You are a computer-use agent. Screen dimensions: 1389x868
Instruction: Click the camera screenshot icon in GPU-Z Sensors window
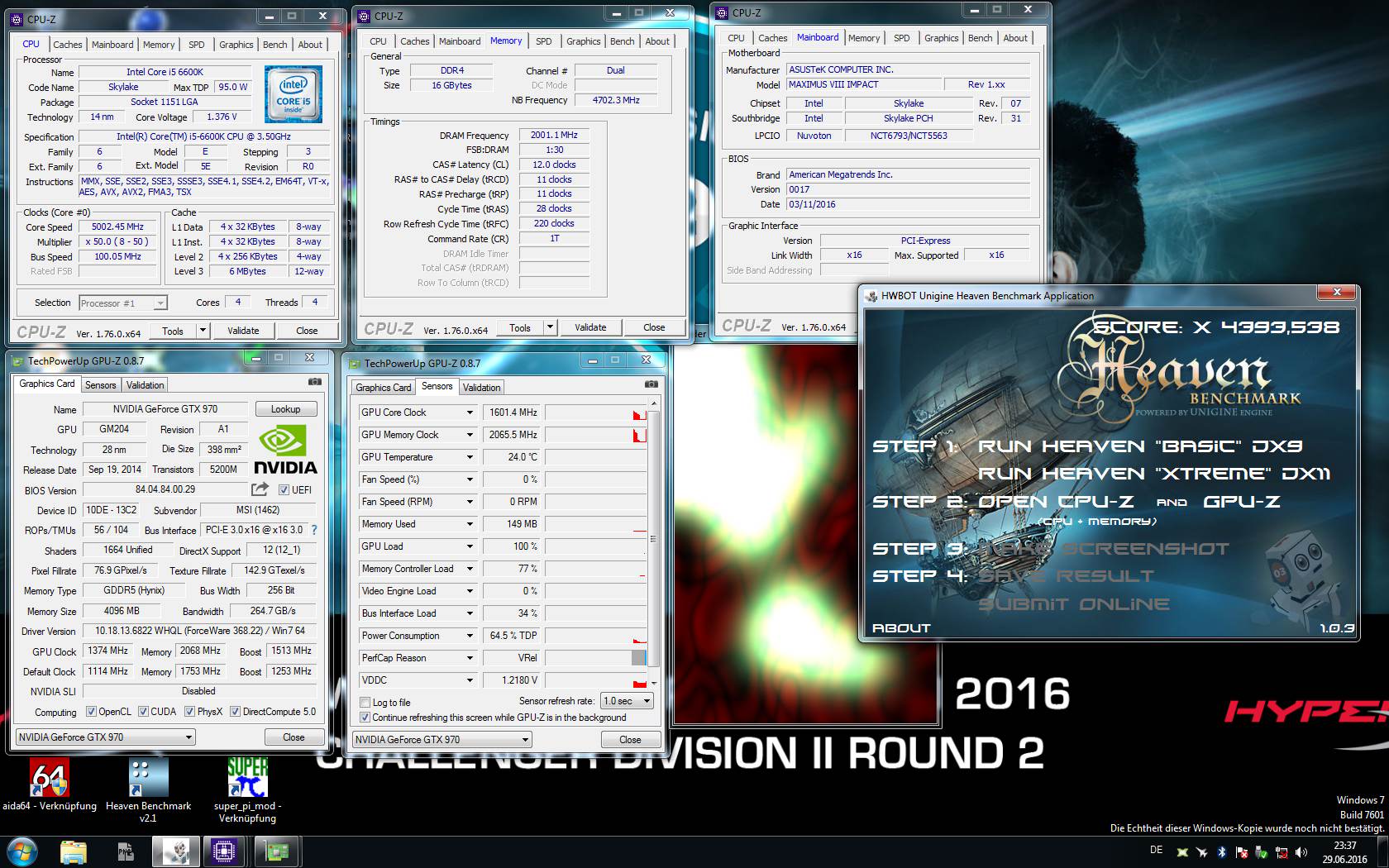(x=652, y=384)
